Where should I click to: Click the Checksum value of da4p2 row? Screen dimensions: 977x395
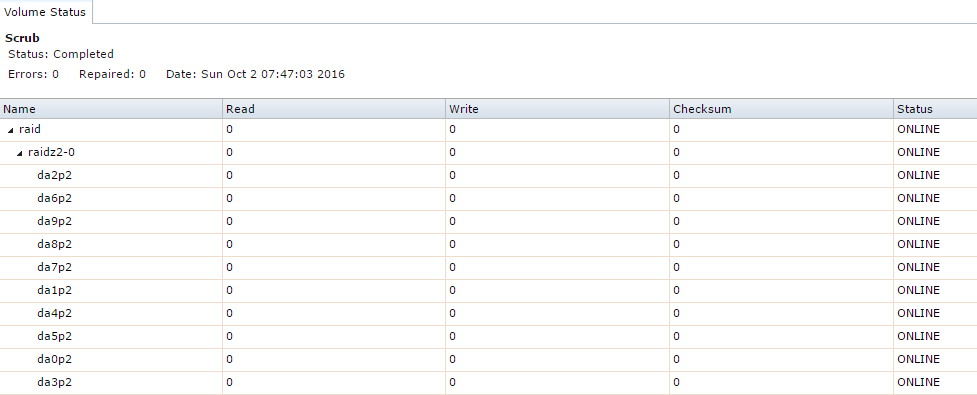point(677,313)
